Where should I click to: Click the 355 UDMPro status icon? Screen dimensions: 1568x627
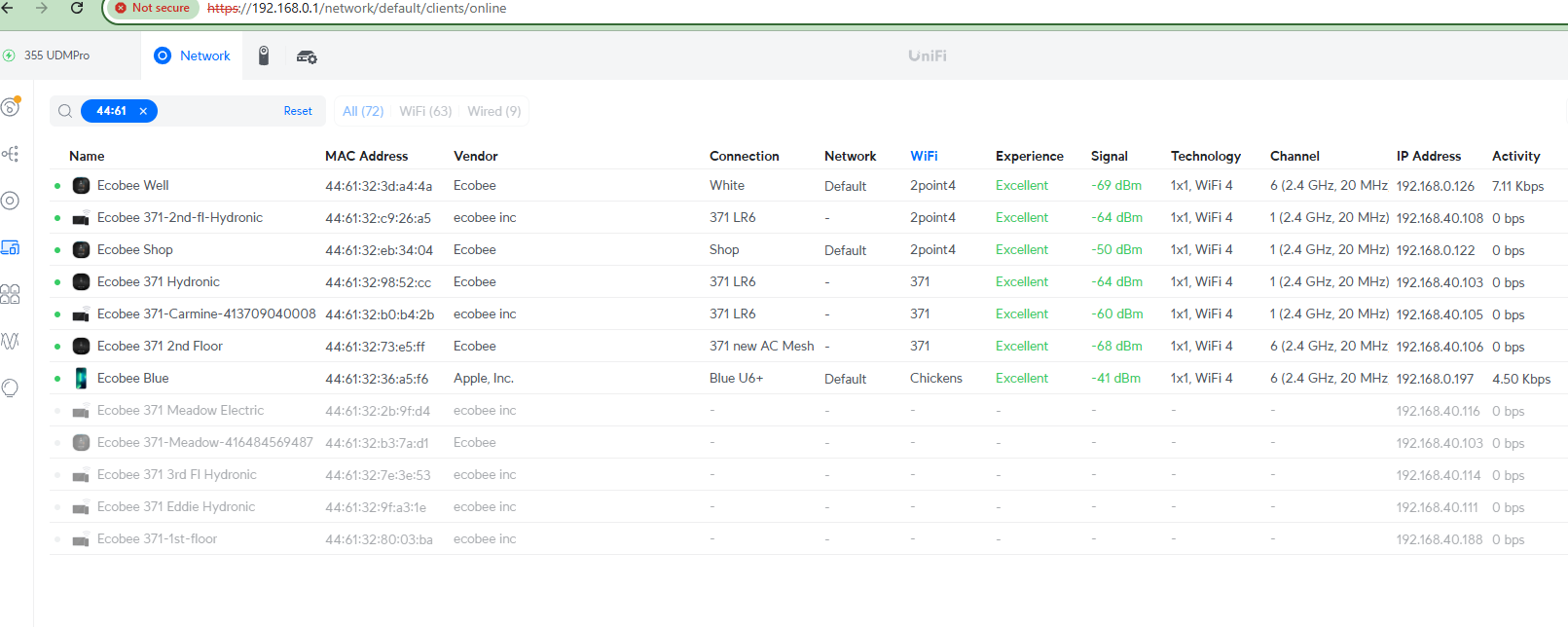[9, 55]
